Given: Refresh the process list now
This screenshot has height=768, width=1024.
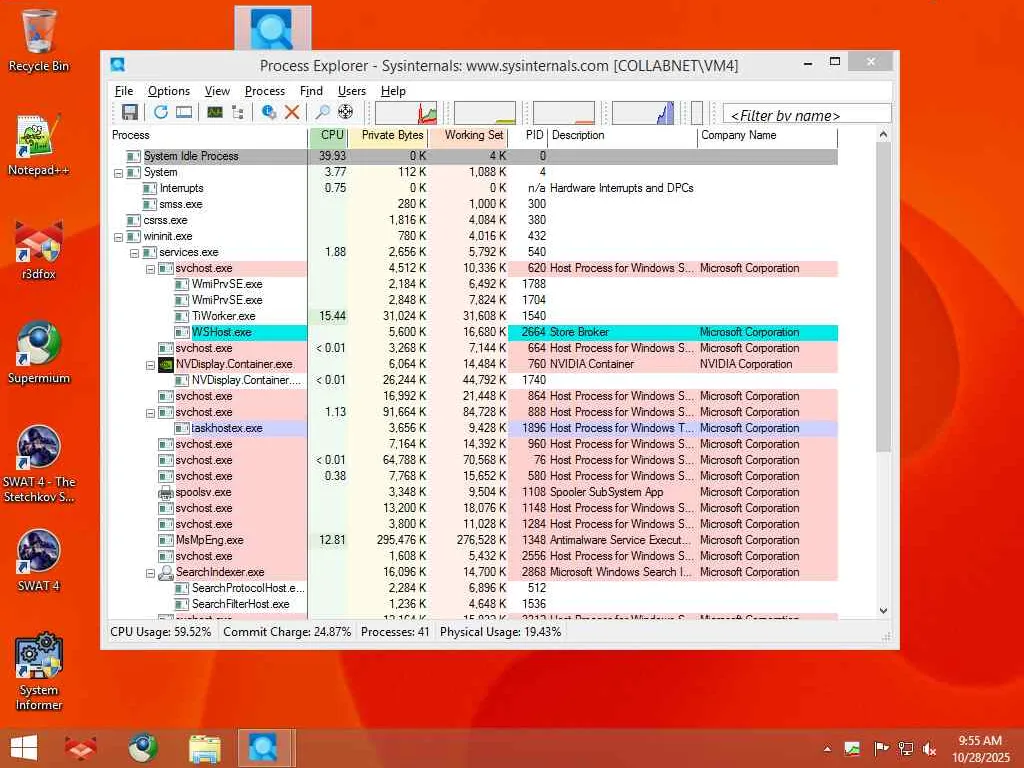Looking at the screenshot, I should coord(160,112).
